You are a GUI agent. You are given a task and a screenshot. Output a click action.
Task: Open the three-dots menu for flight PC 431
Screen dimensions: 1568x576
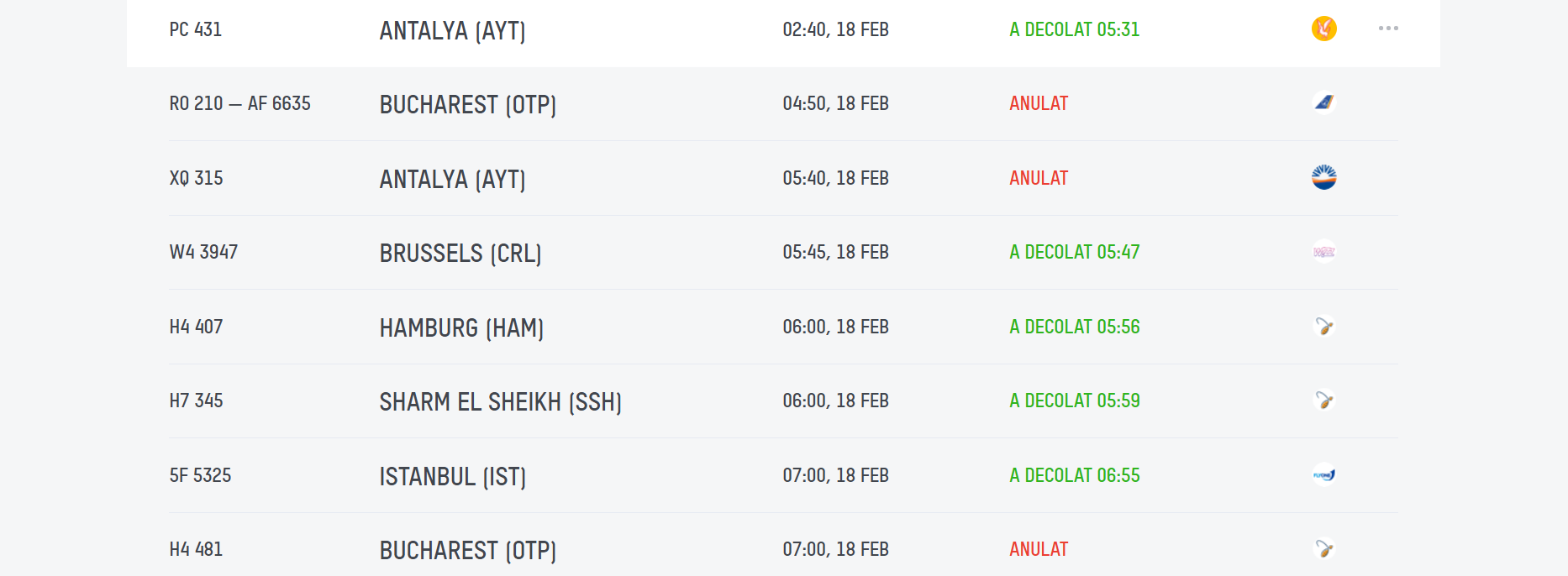click(x=1388, y=29)
